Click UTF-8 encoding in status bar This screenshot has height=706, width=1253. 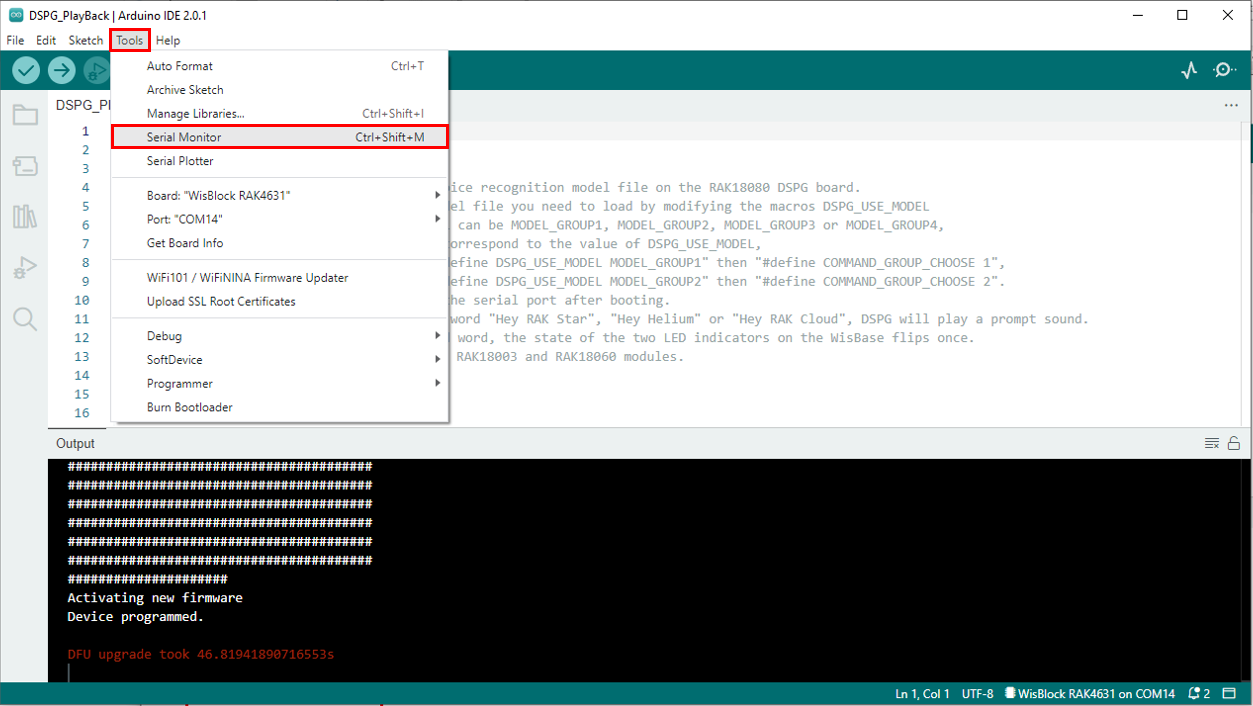pos(978,694)
